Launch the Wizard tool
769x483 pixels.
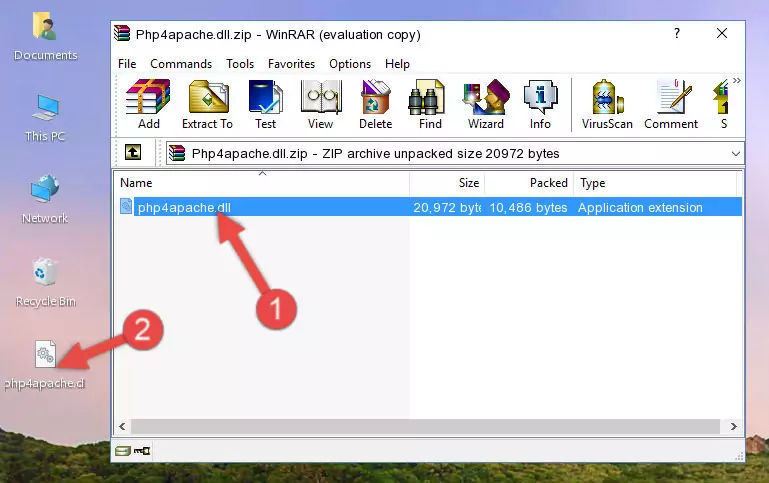pyautogui.click(x=486, y=104)
